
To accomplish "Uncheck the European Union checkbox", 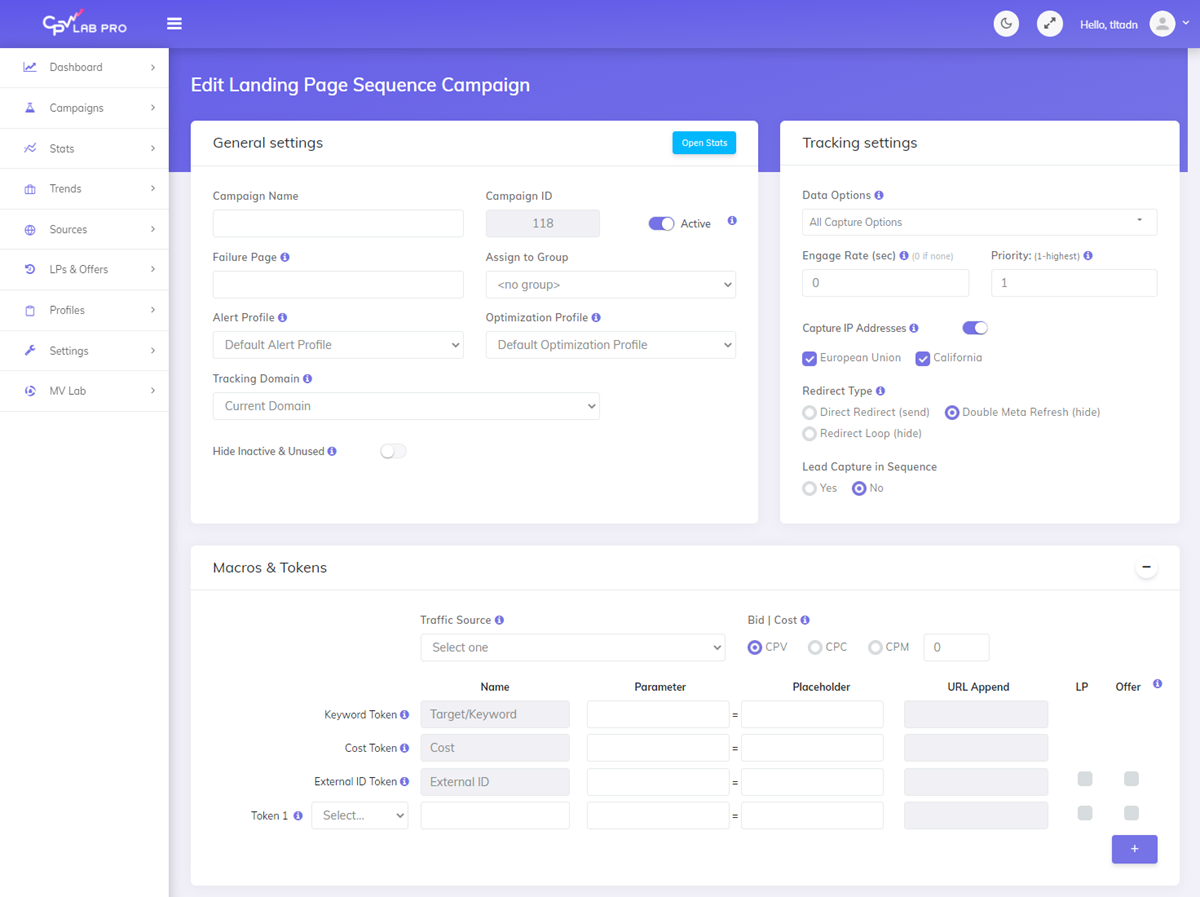I will tap(810, 358).
